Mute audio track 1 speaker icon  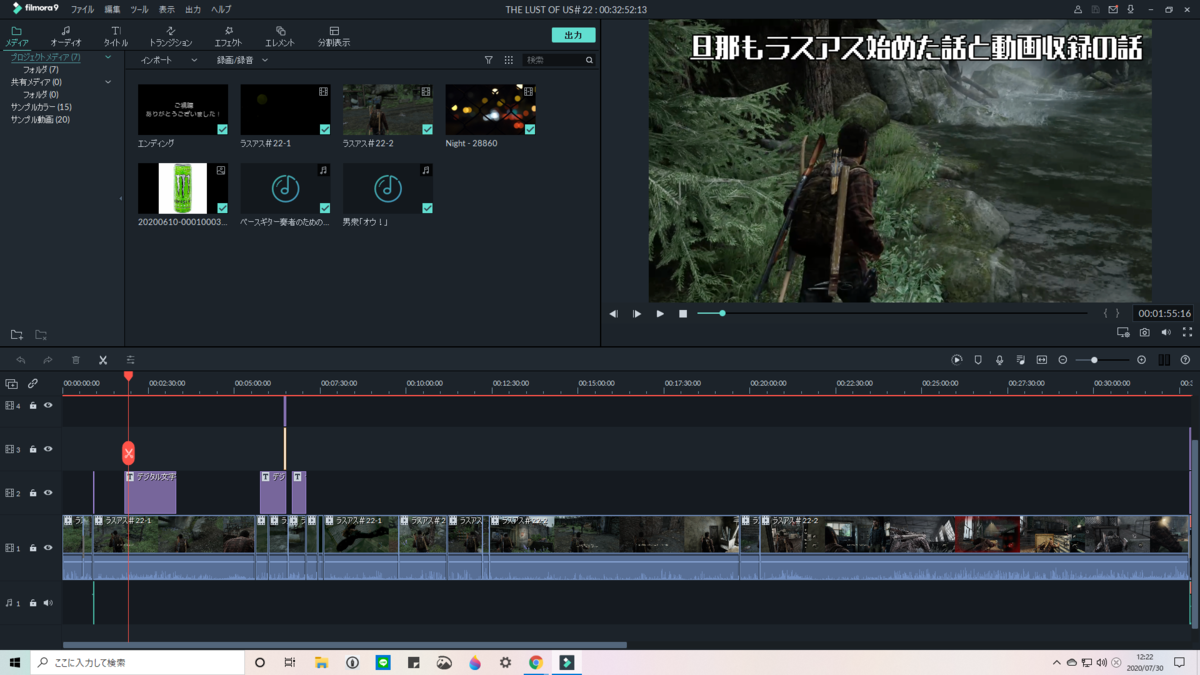(48, 603)
